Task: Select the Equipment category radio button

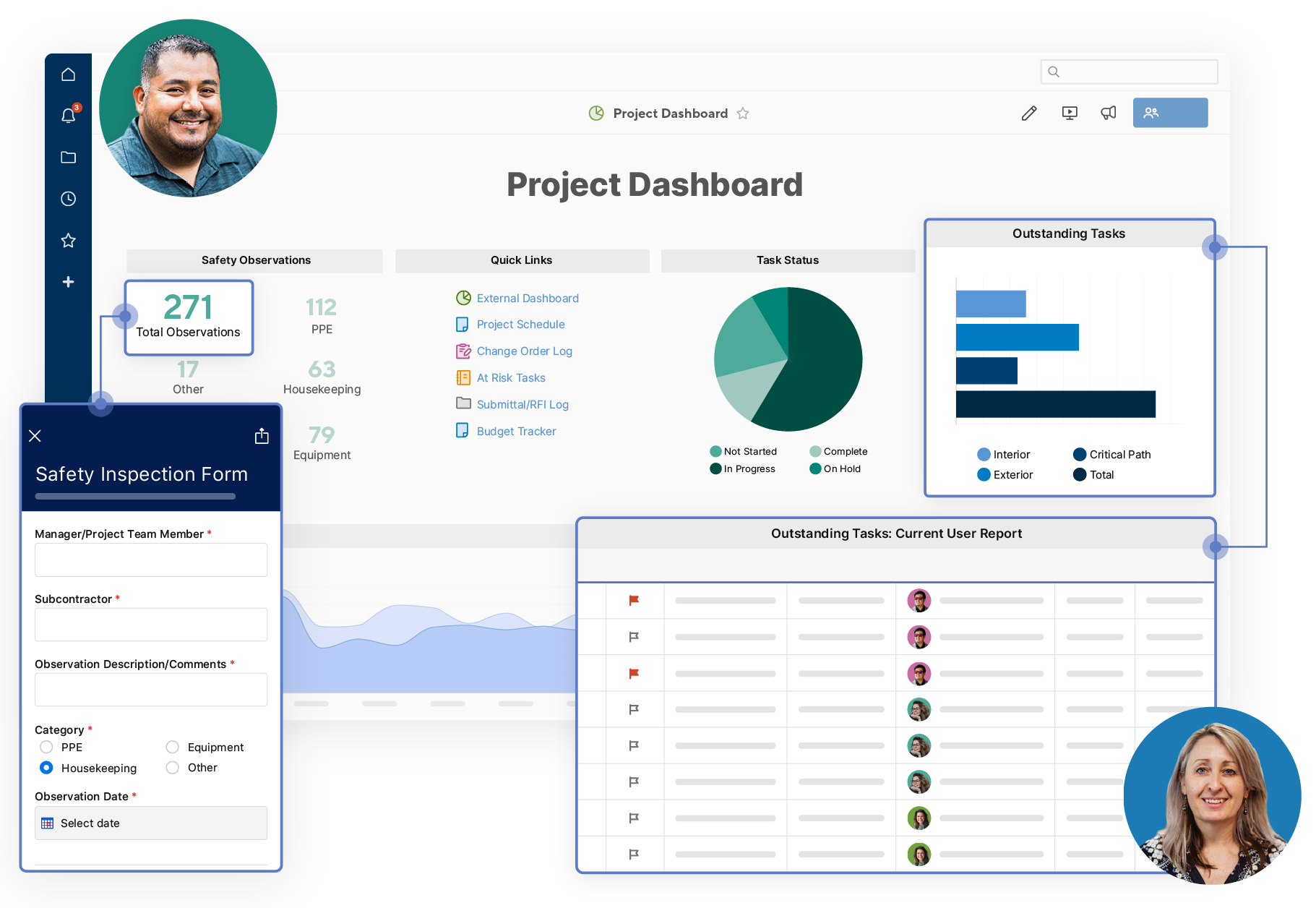Action: pos(173,747)
